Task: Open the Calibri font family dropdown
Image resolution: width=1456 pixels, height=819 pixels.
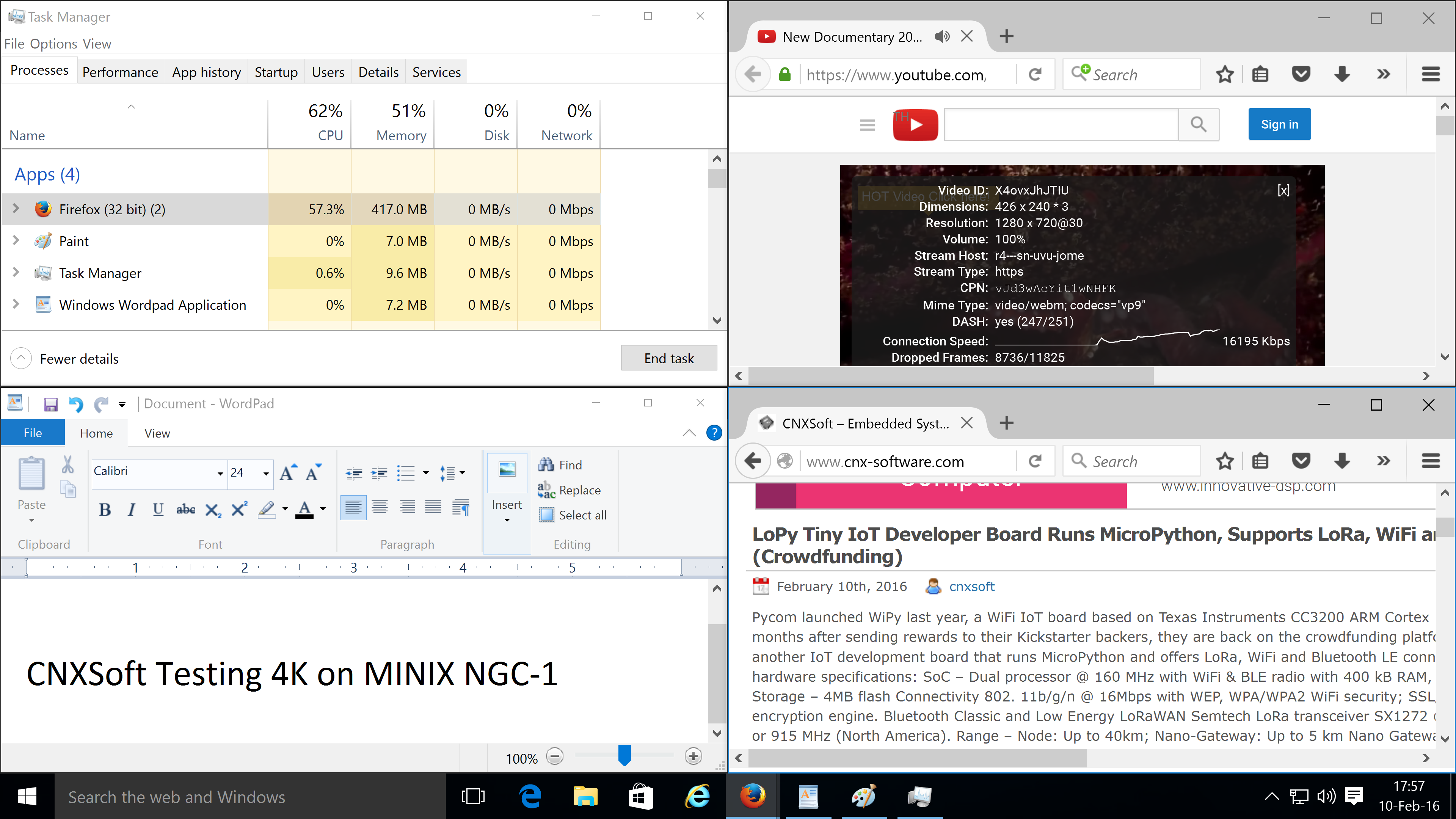Action: pyautogui.click(x=220, y=473)
